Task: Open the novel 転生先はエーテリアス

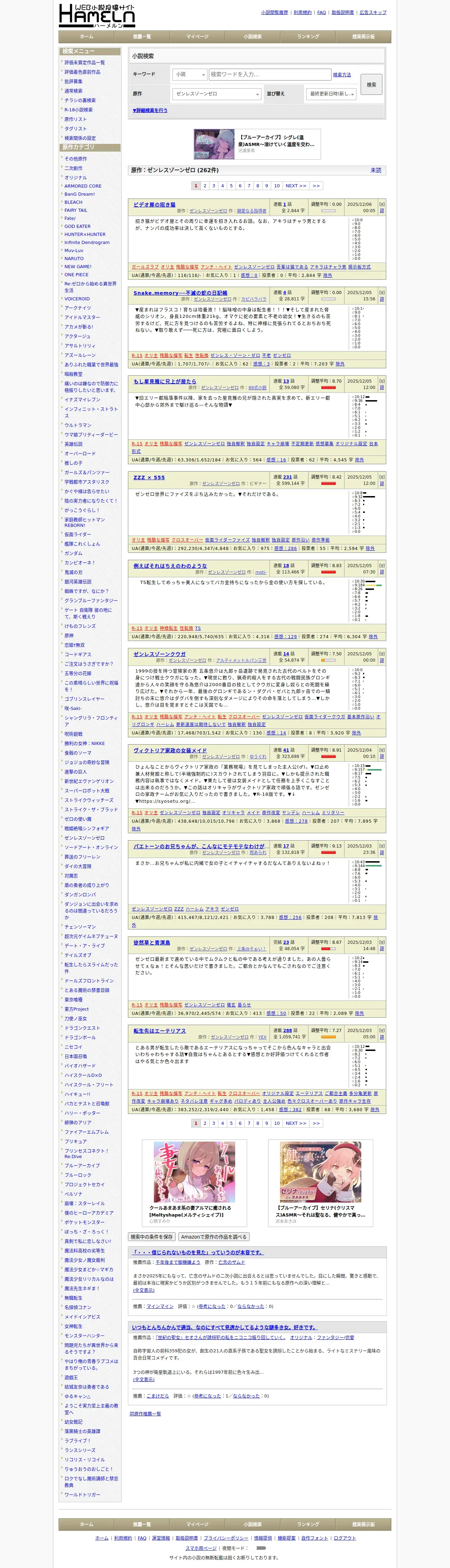Action: point(160,1031)
